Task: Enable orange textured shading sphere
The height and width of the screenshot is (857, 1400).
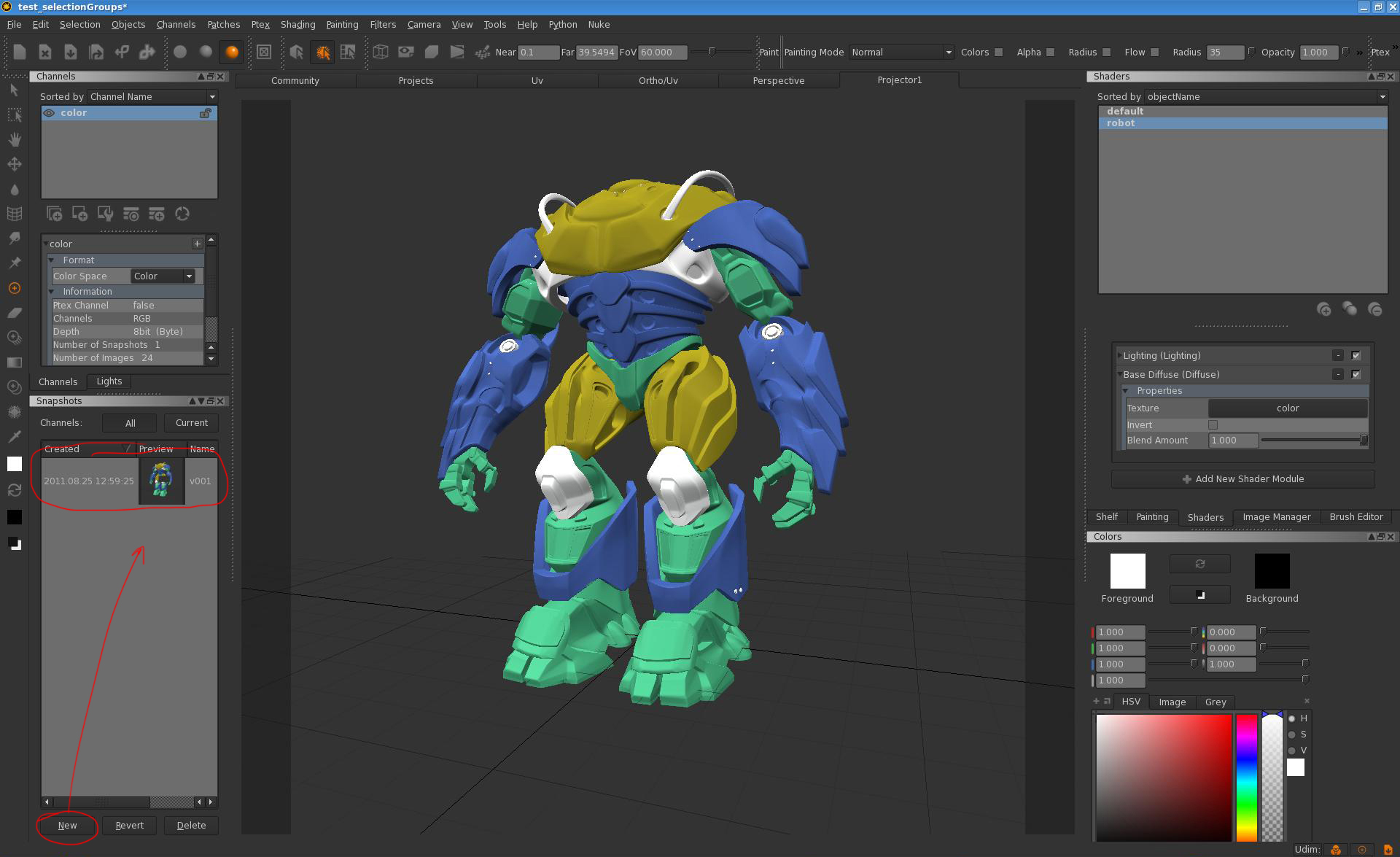Action: [232, 52]
